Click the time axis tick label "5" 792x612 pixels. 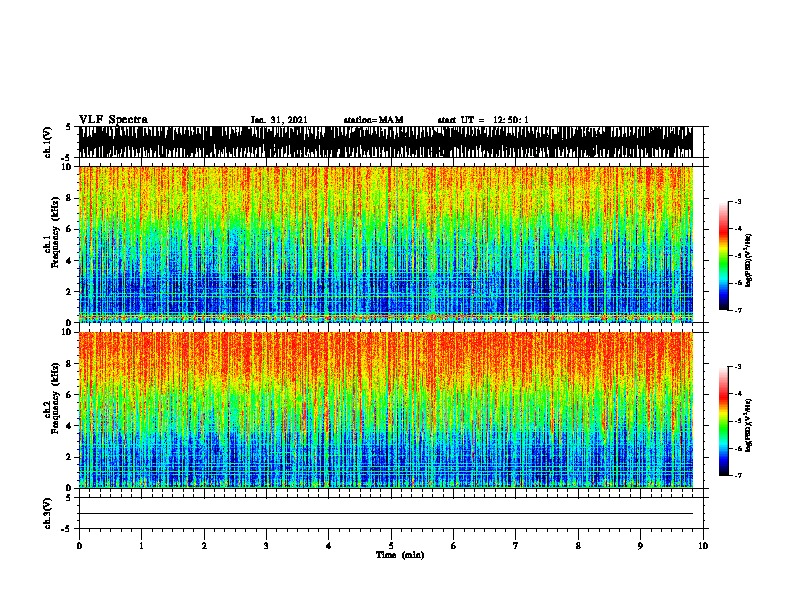pos(391,546)
